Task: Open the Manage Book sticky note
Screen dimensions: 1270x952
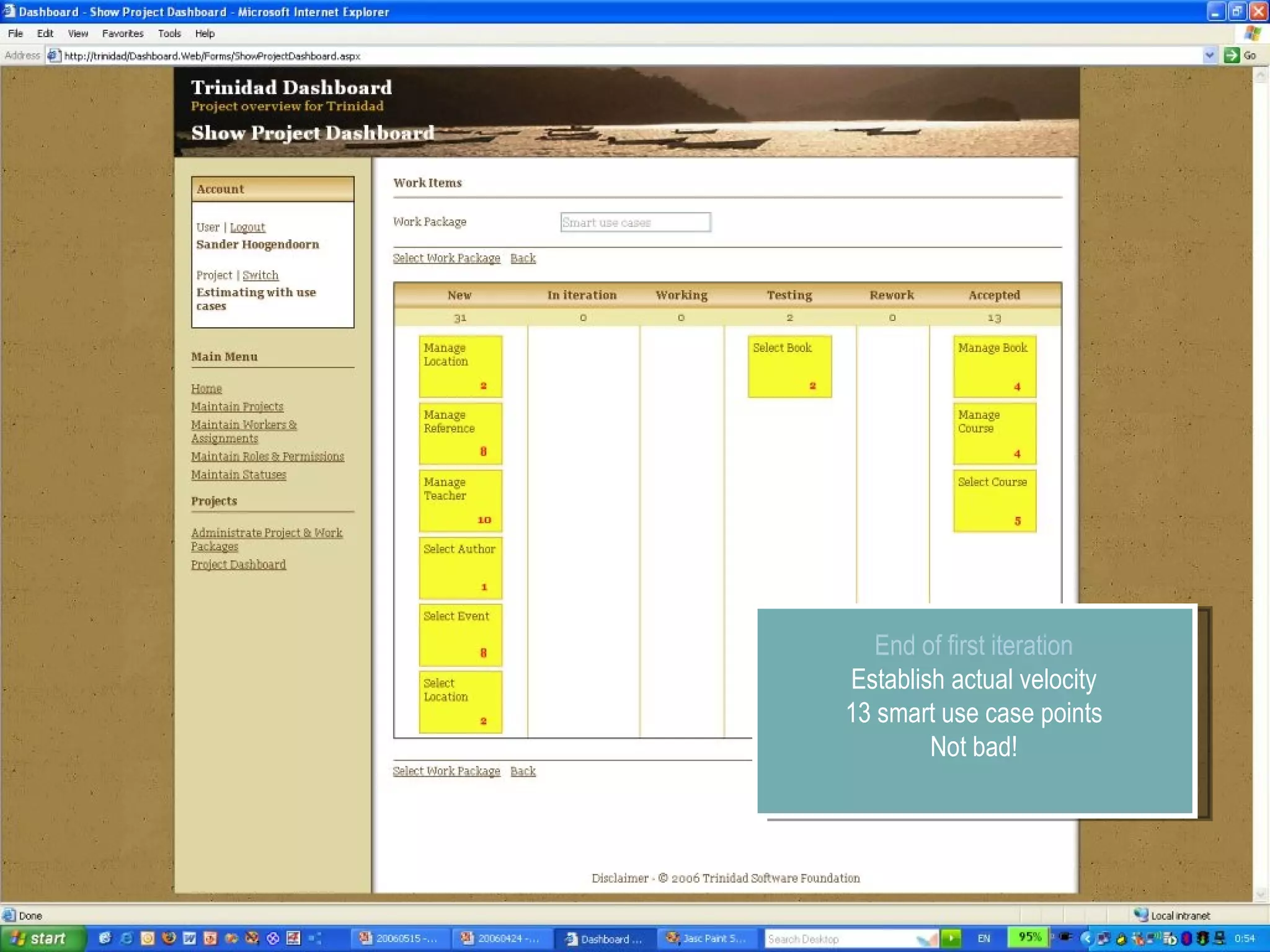Action: coord(995,366)
